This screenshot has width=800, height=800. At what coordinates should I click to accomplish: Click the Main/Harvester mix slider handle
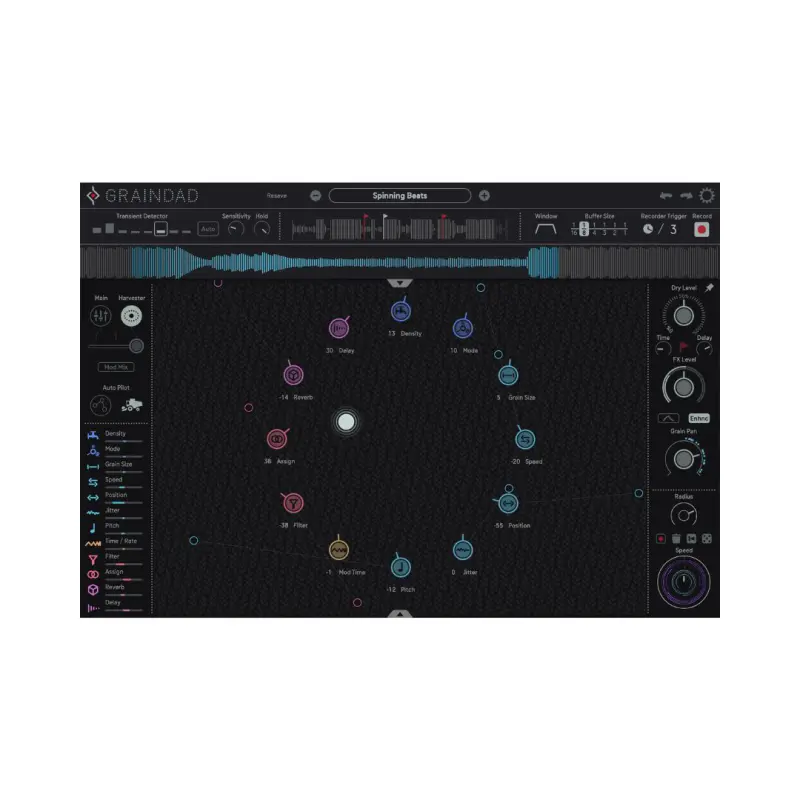tap(136, 346)
